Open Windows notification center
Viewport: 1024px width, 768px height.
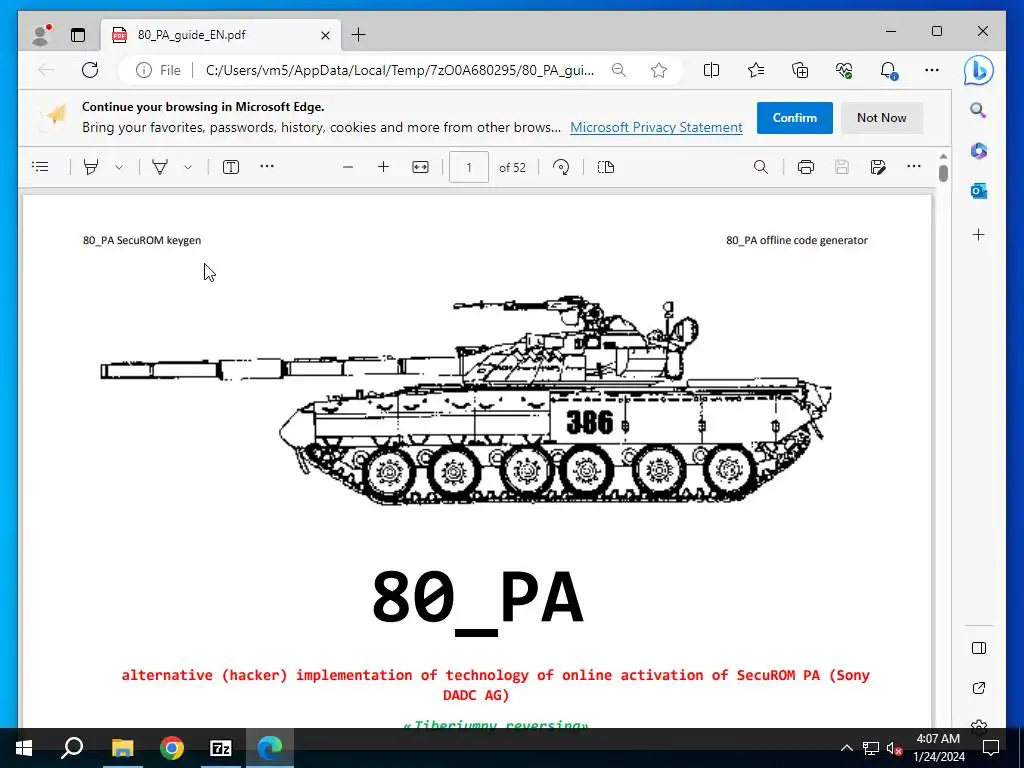point(991,748)
